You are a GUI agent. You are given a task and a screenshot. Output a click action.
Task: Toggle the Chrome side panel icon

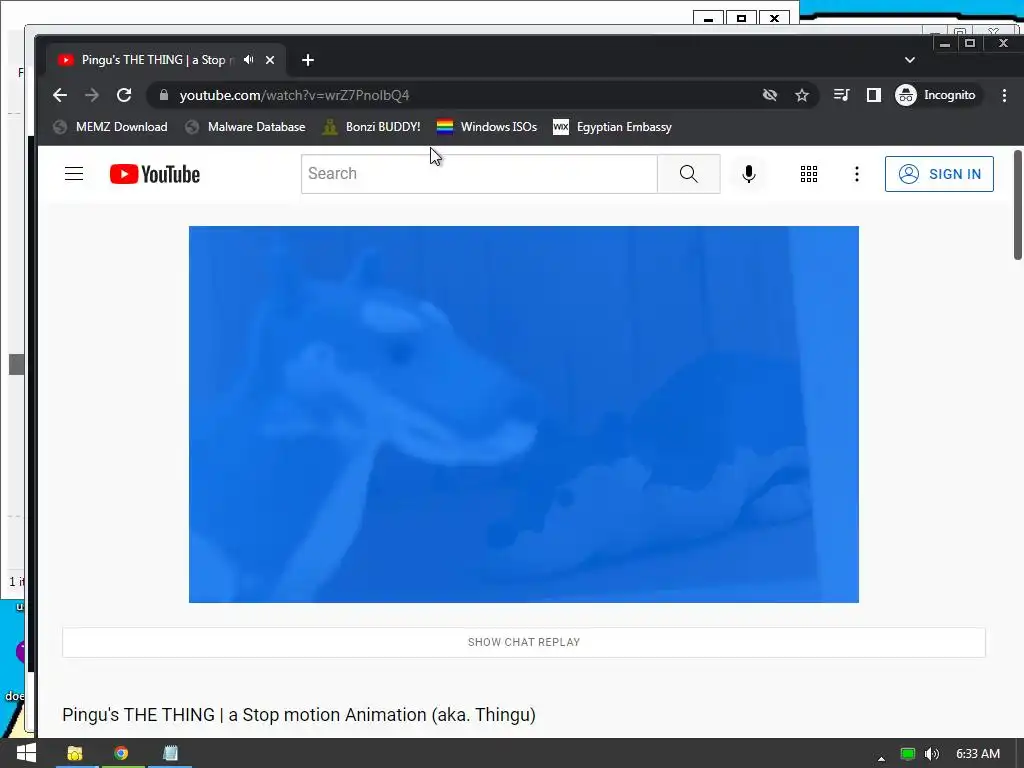click(873, 95)
